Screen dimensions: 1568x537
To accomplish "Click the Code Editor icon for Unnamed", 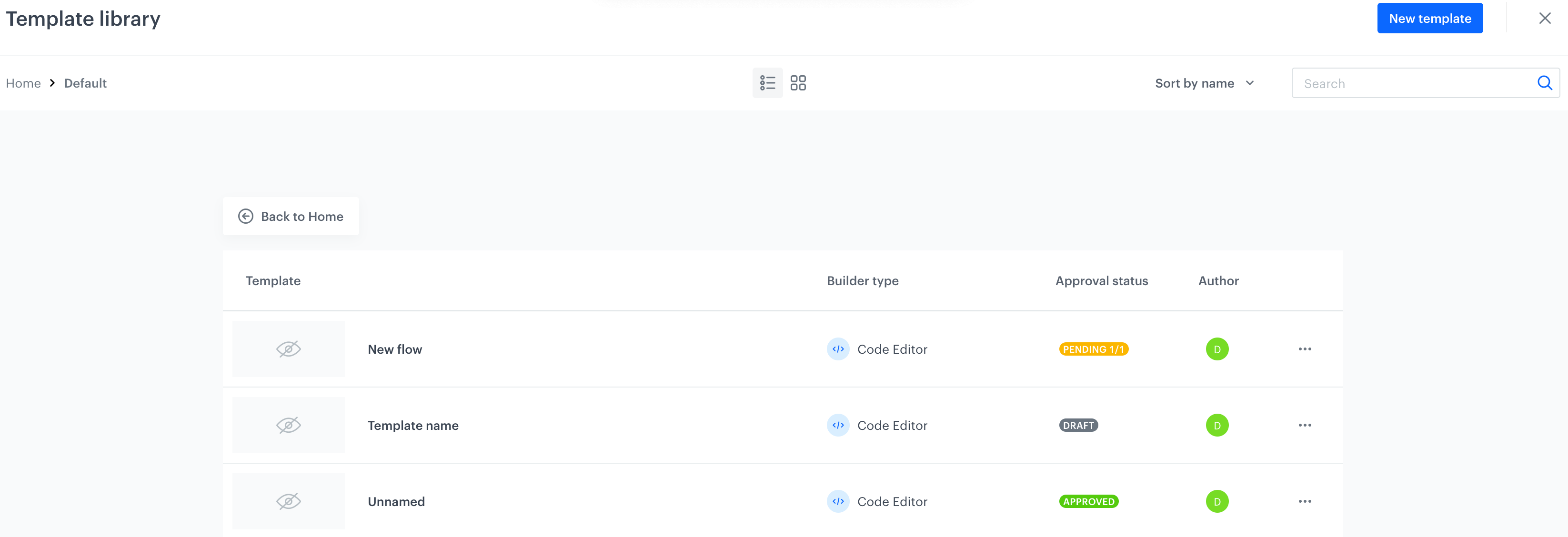I will click(x=838, y=501).
